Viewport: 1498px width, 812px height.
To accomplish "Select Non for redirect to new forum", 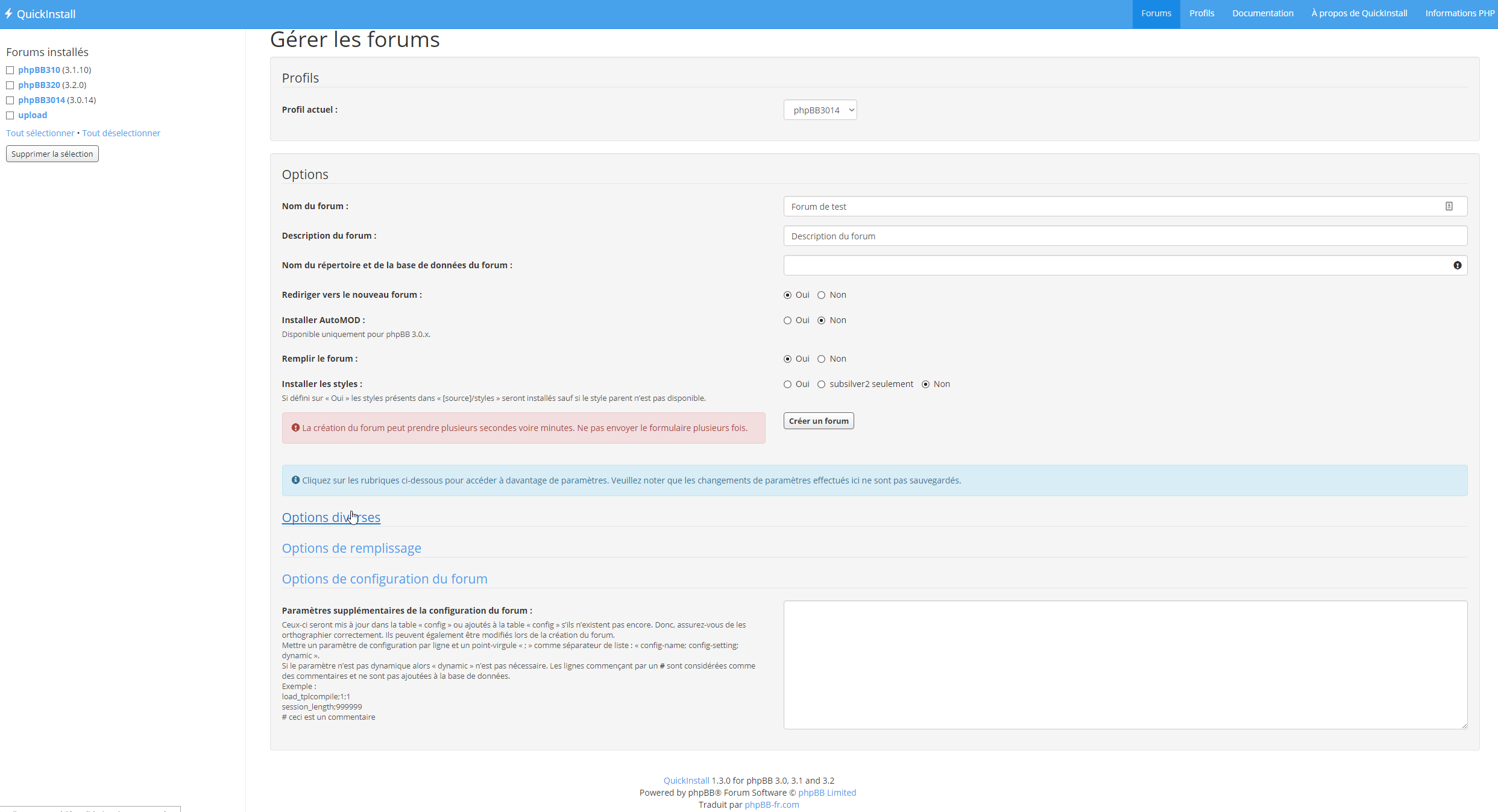I will click(x=821, y=295).
